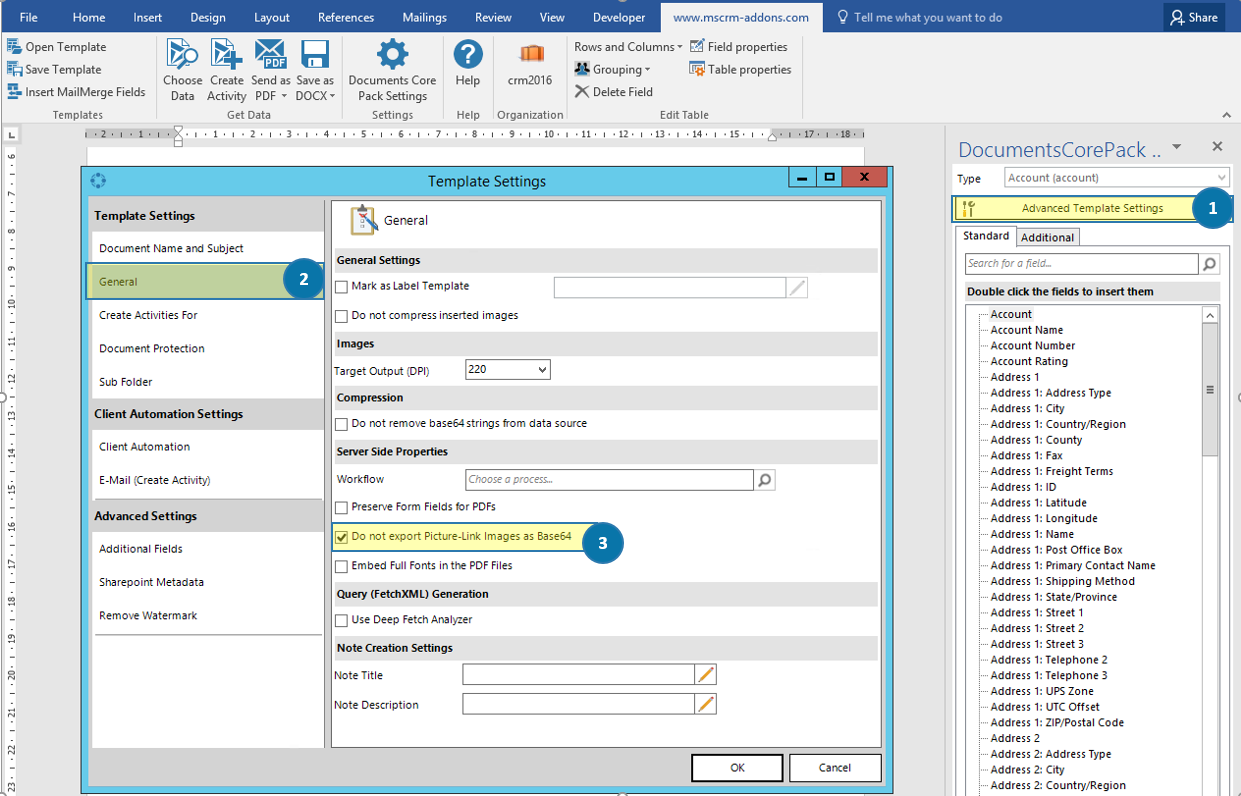Screen dimensions: 1241x796
Task: Click the Share icon button
Action: [1194, 17]
